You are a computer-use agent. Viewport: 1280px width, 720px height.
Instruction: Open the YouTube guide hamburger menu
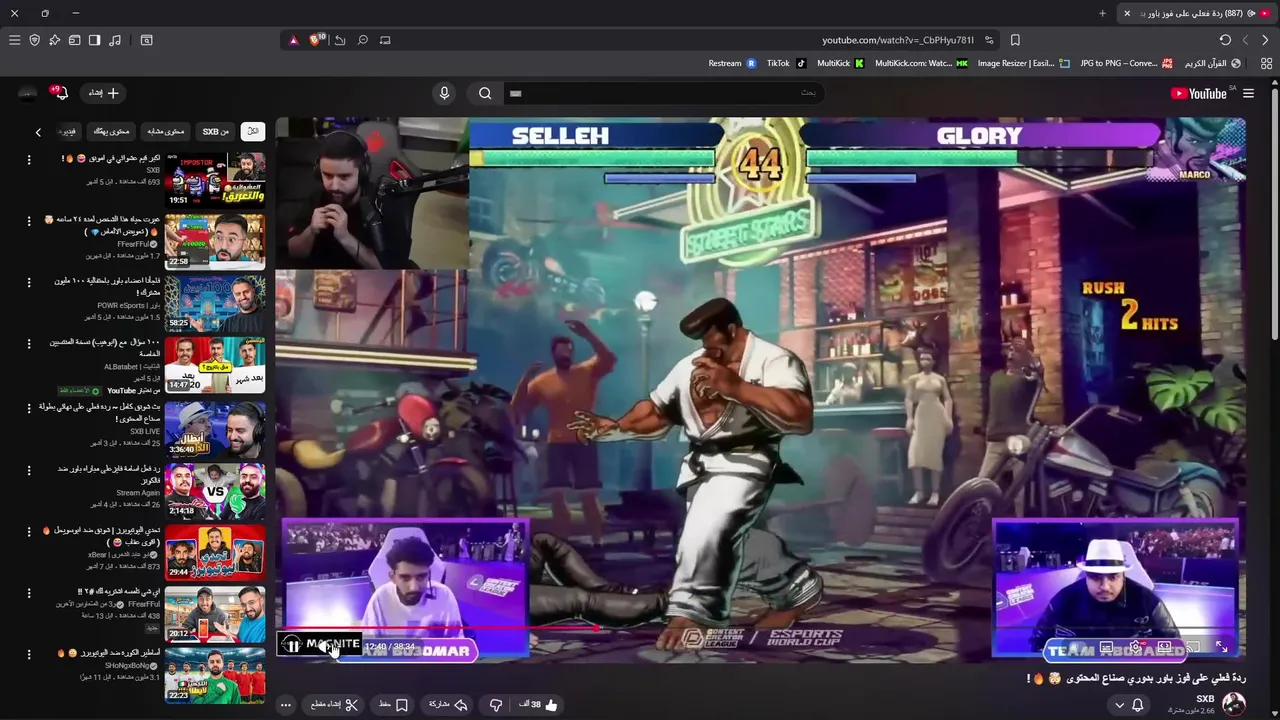(1249, 93)
